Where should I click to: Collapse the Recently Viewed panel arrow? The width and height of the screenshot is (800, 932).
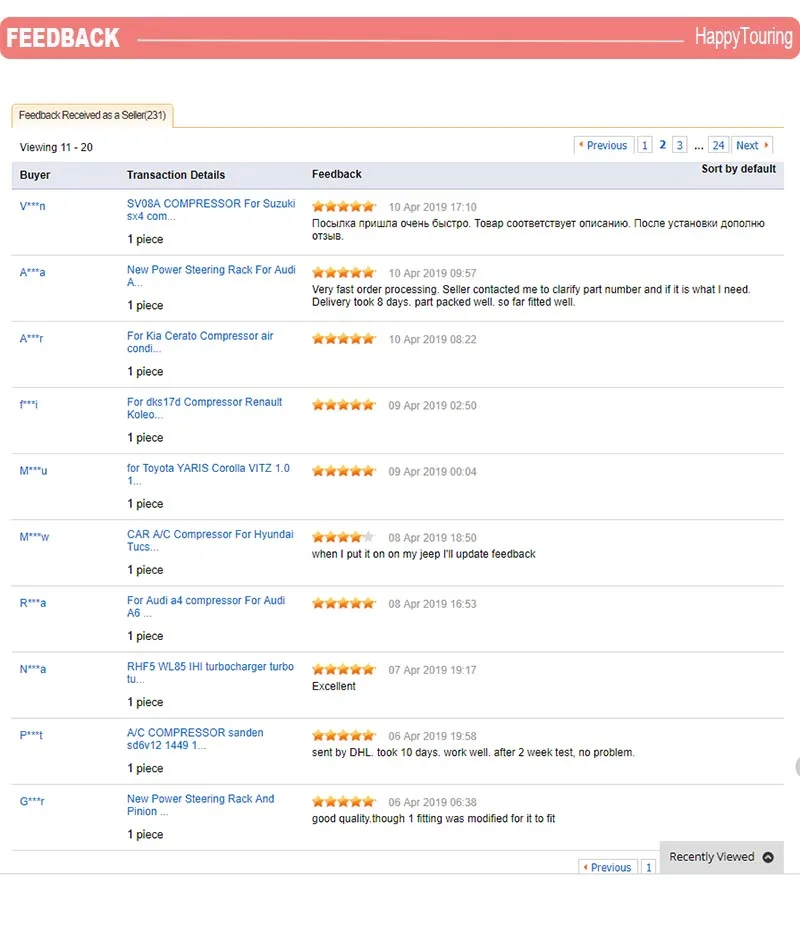768,857
